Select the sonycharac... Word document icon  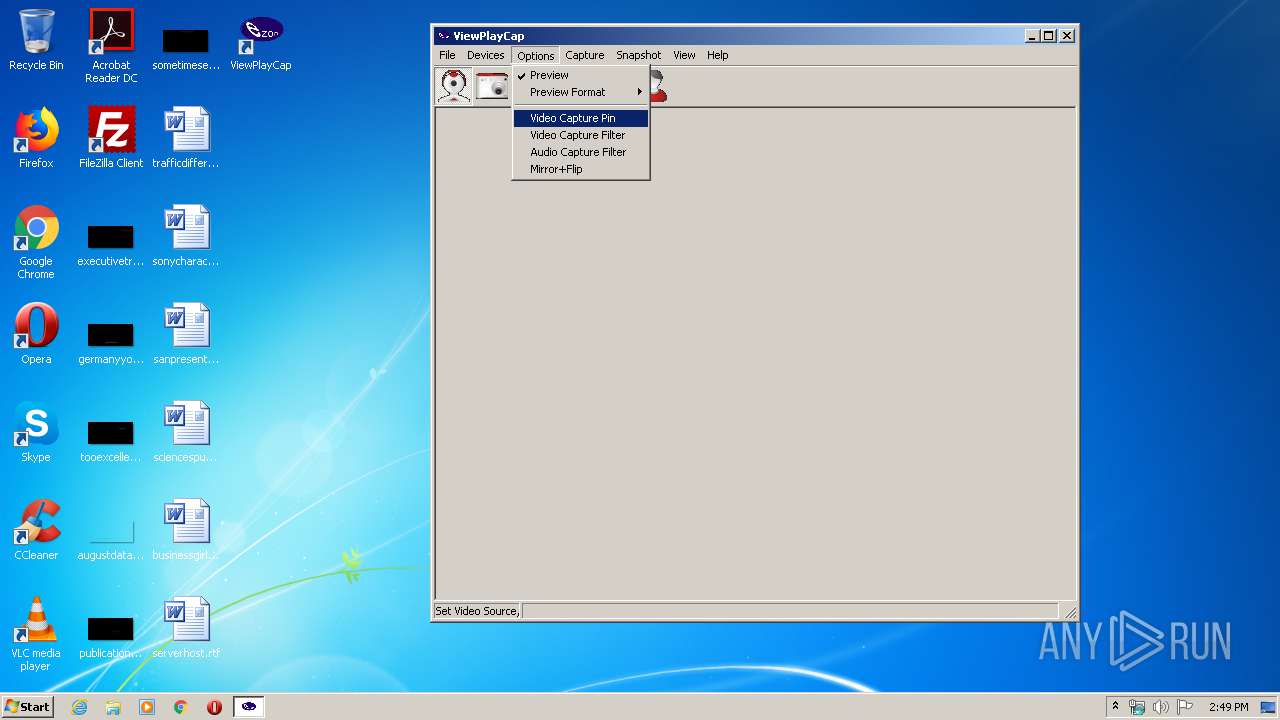186,236
